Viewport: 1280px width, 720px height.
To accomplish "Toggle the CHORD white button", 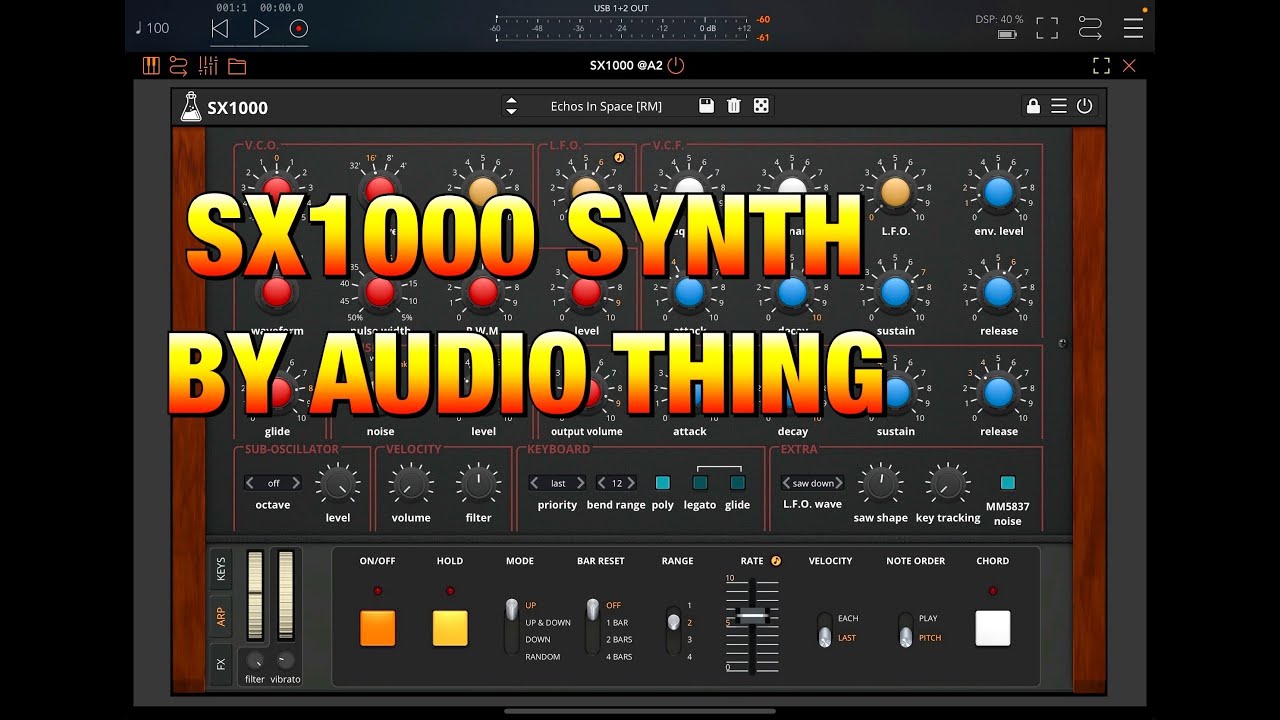I will click(x=993, y=628).
